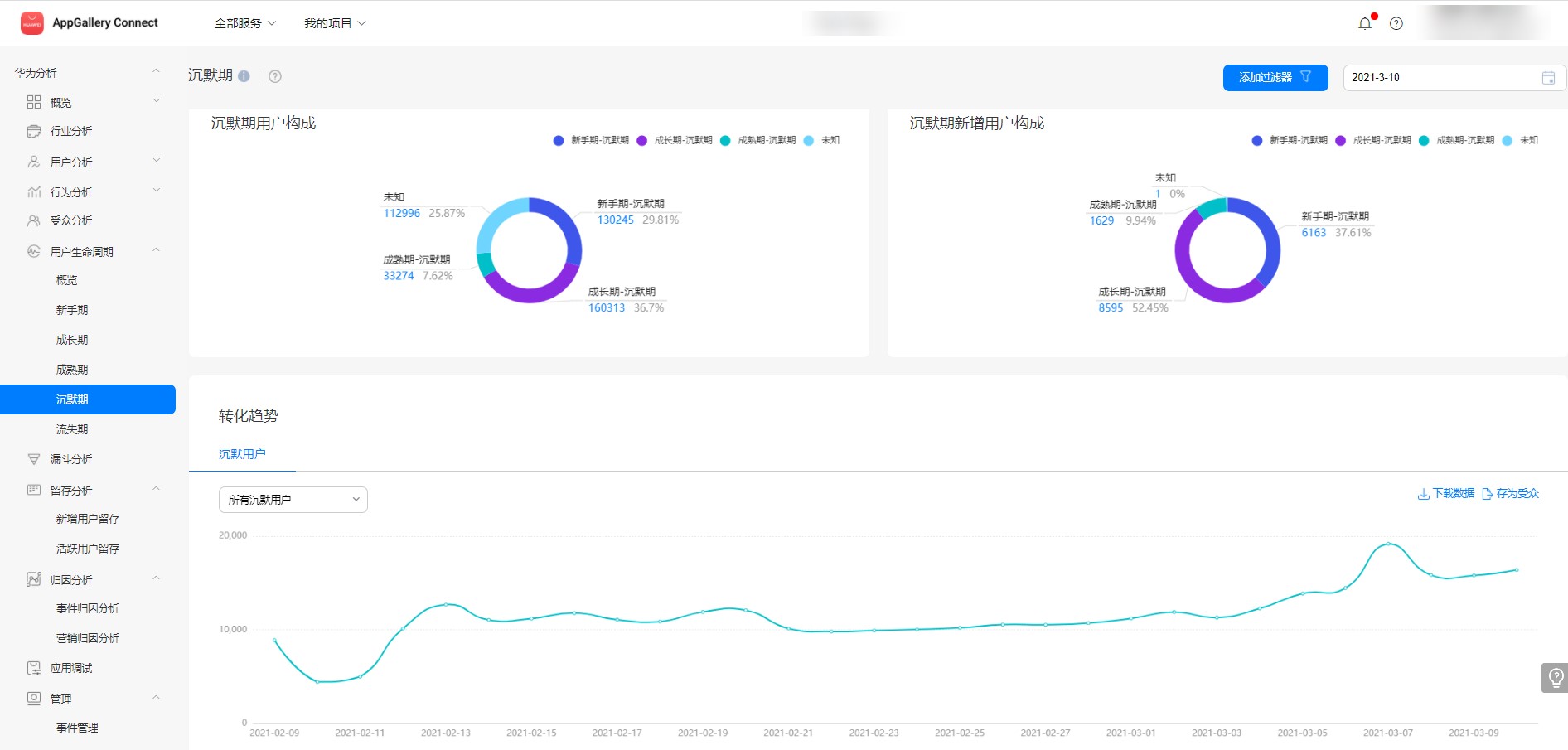Click the notification bell icon

click(x=1364, y=23)
